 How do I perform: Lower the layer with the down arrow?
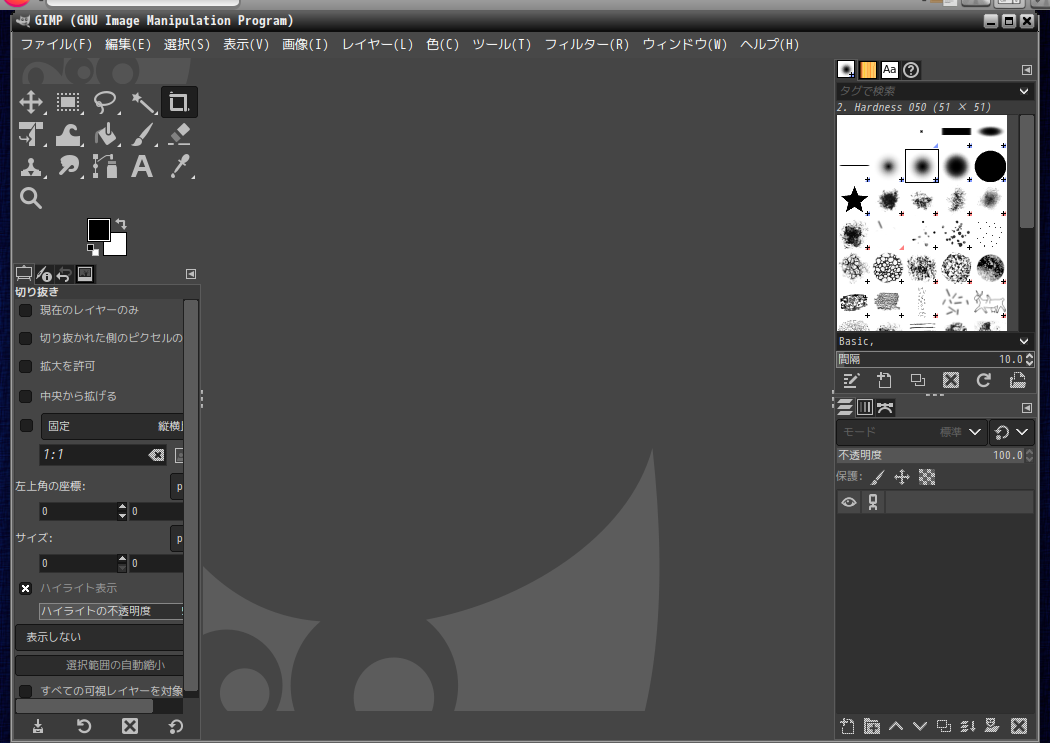click(x=920, y=726)
